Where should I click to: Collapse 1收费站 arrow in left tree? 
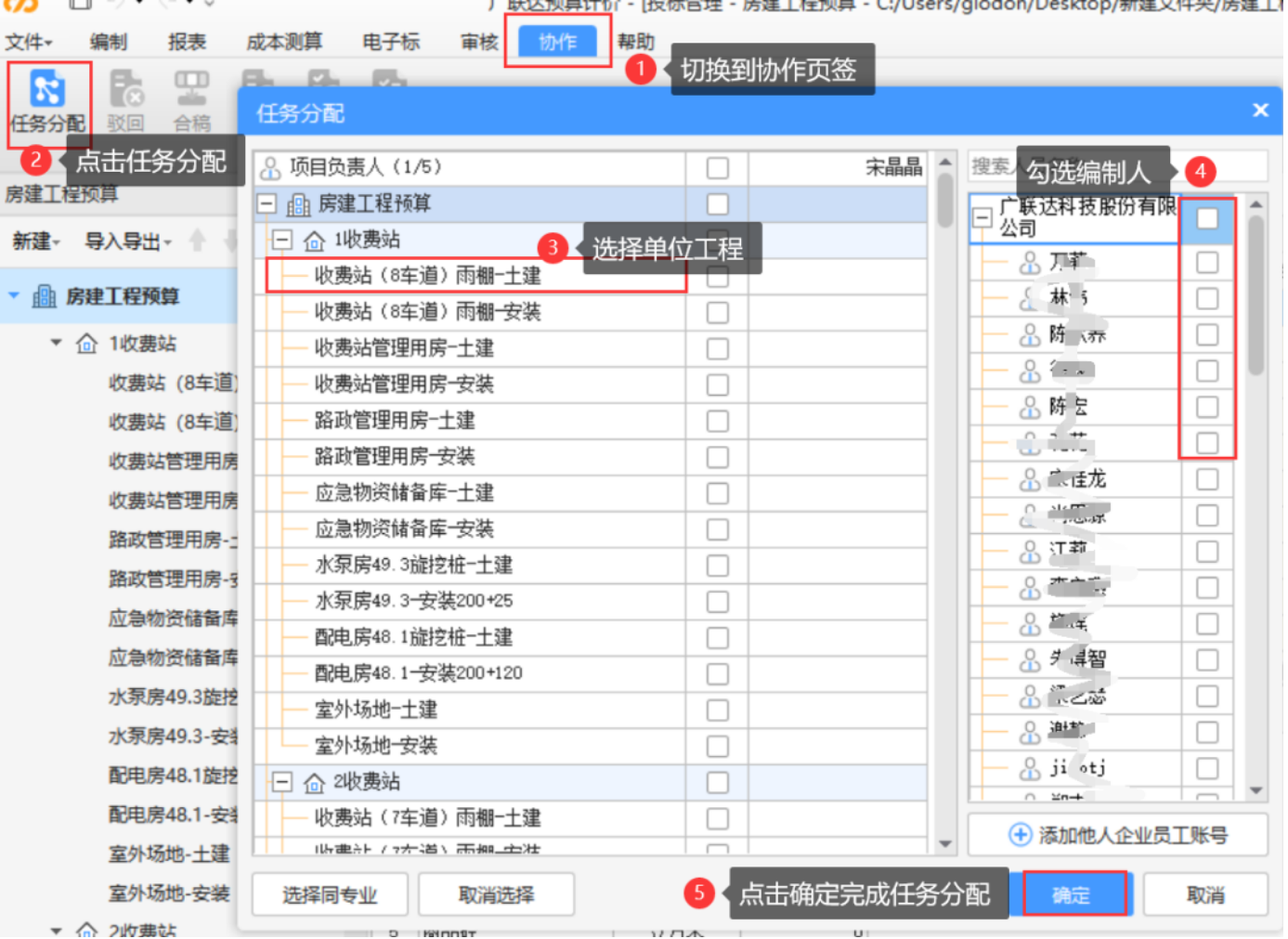(x=57, y=344)
